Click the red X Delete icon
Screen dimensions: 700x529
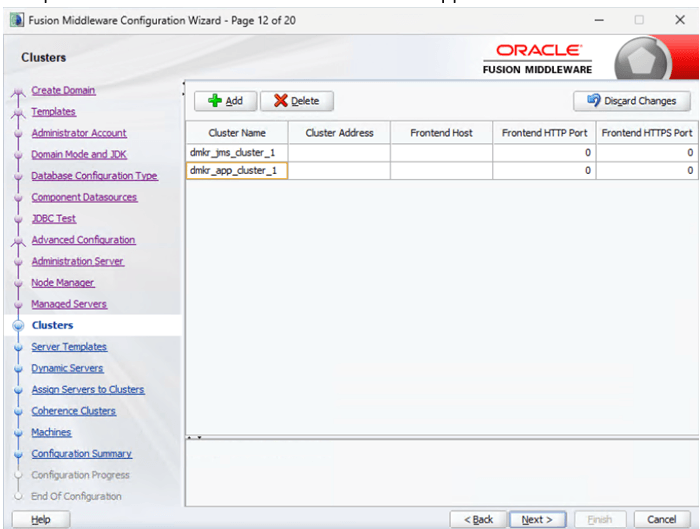(280, 100)
